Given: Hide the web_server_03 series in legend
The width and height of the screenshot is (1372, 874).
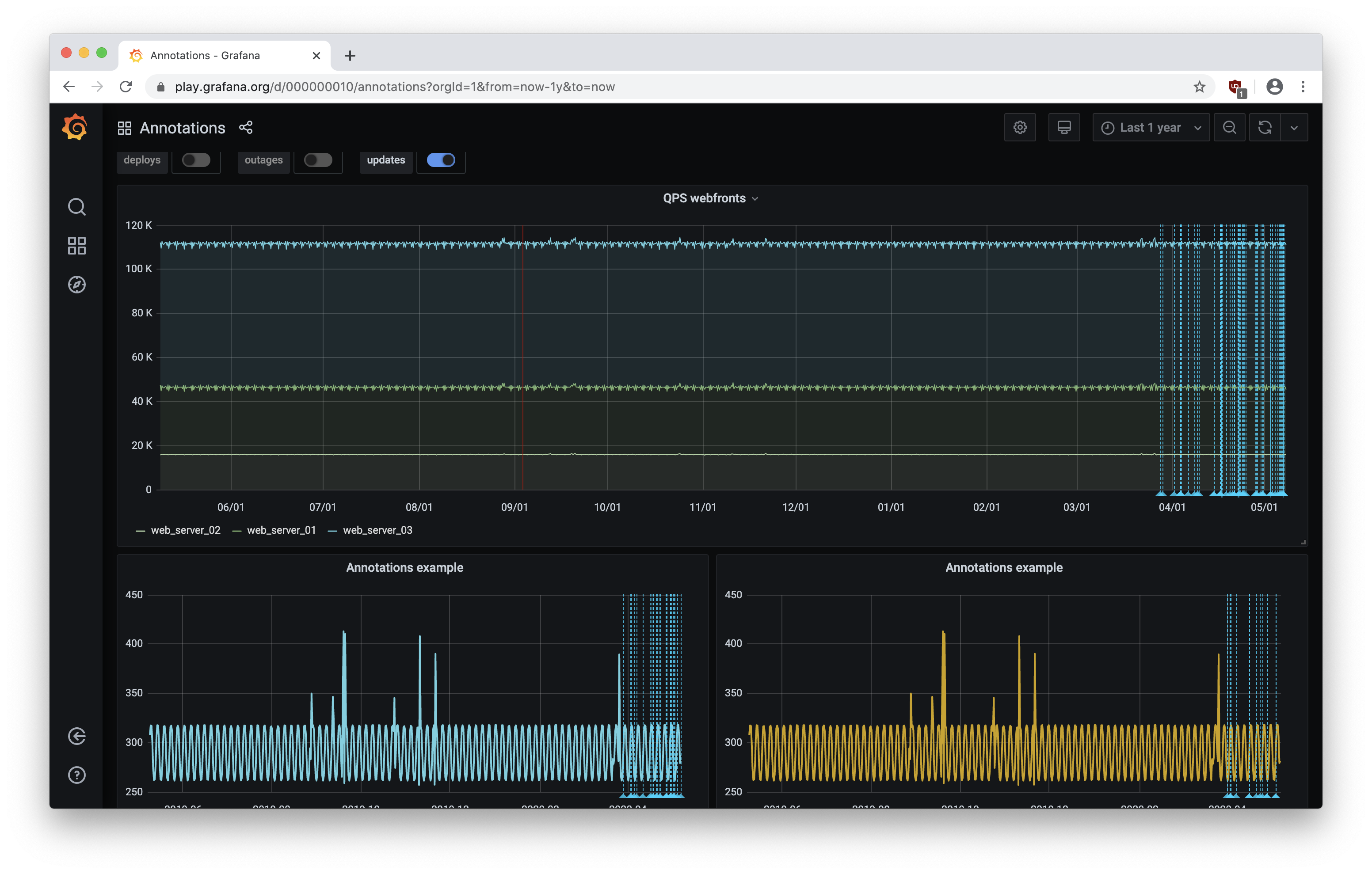Looking at the screenshot, I should click(378, 530).
